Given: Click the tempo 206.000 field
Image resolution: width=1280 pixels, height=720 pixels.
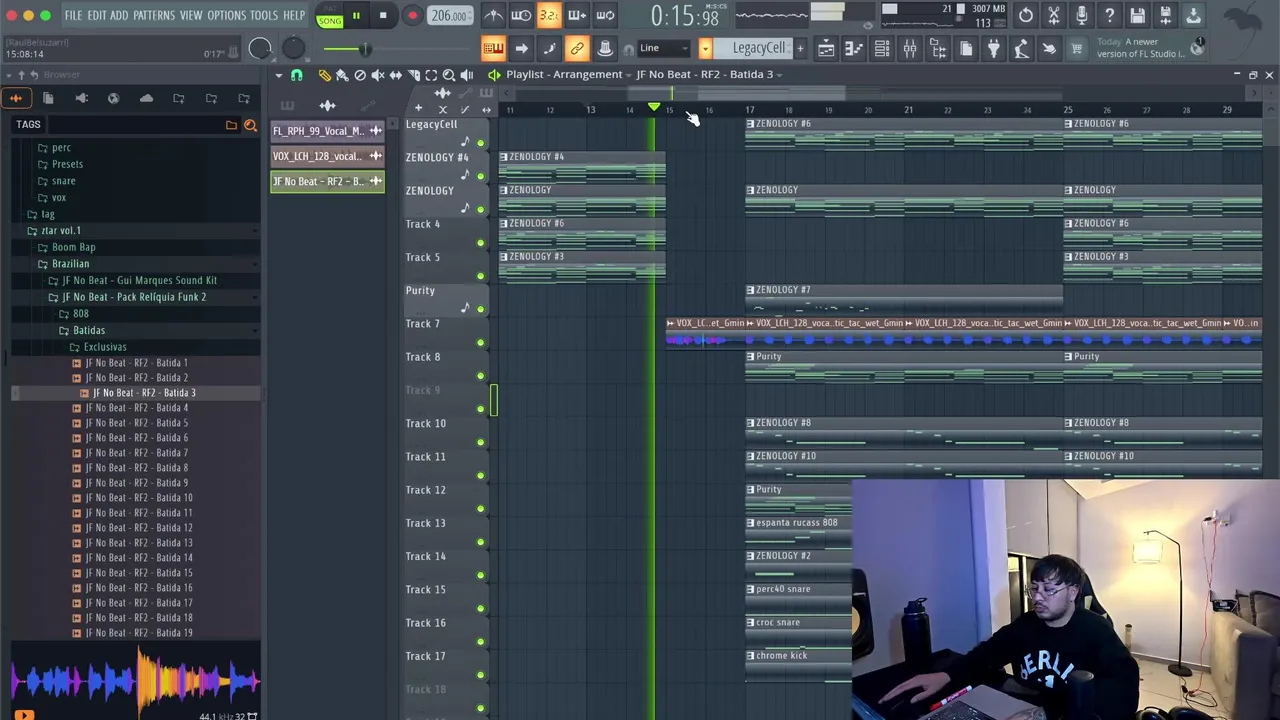Looking at the screenshot, I should pos(449,16).
